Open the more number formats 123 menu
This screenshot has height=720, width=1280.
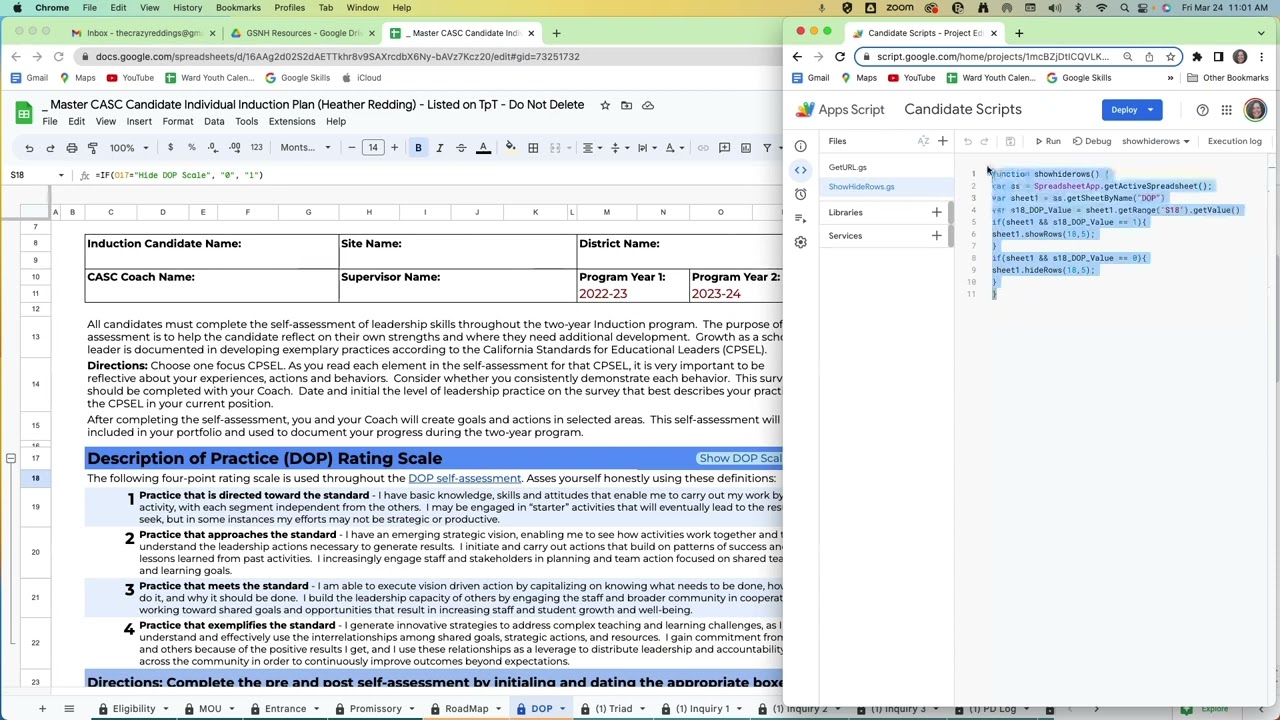[256, 148]
